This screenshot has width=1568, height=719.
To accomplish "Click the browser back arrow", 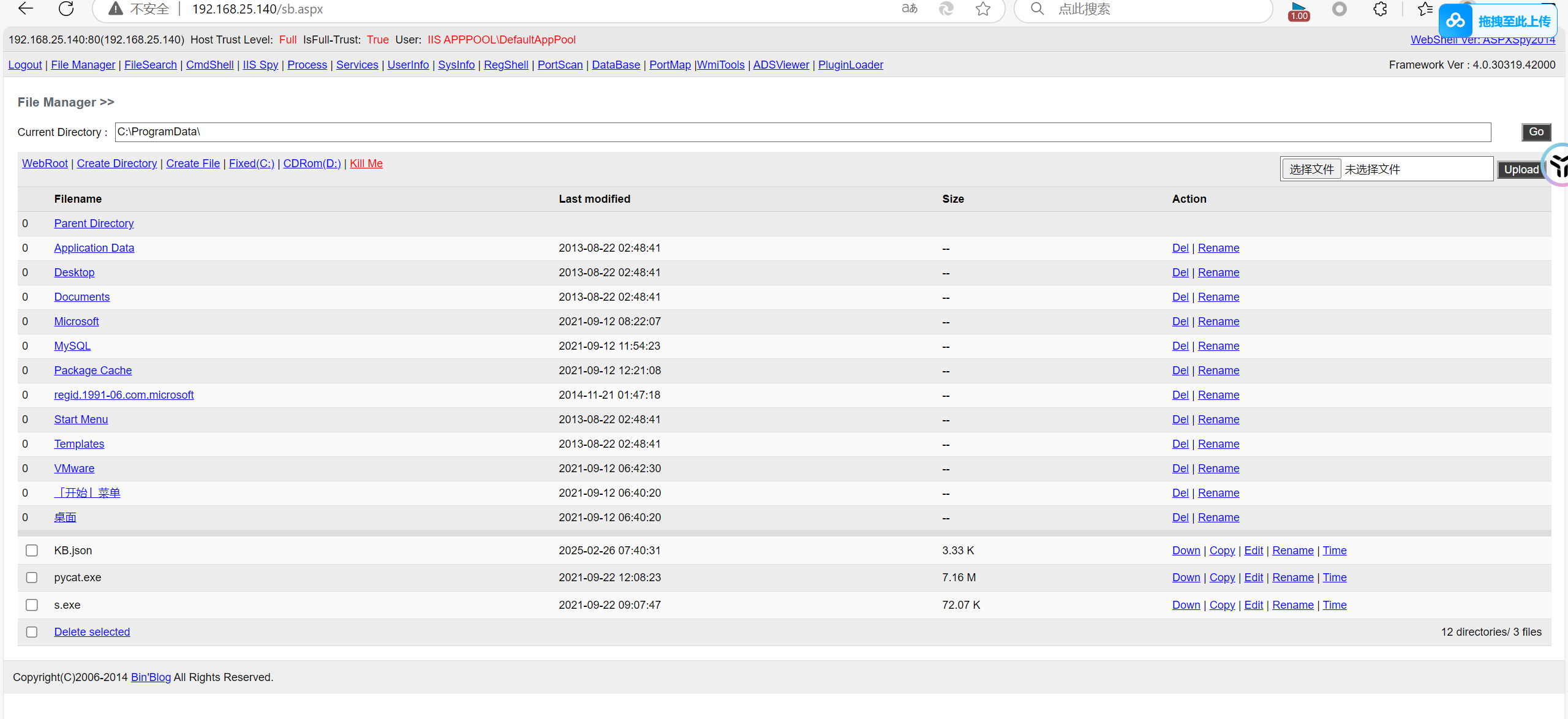I will click(26, 9).
